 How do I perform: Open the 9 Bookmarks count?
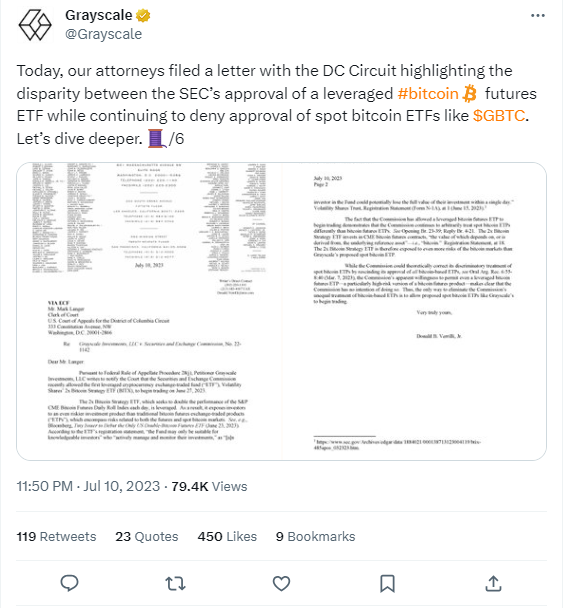(x=315, y=536)
